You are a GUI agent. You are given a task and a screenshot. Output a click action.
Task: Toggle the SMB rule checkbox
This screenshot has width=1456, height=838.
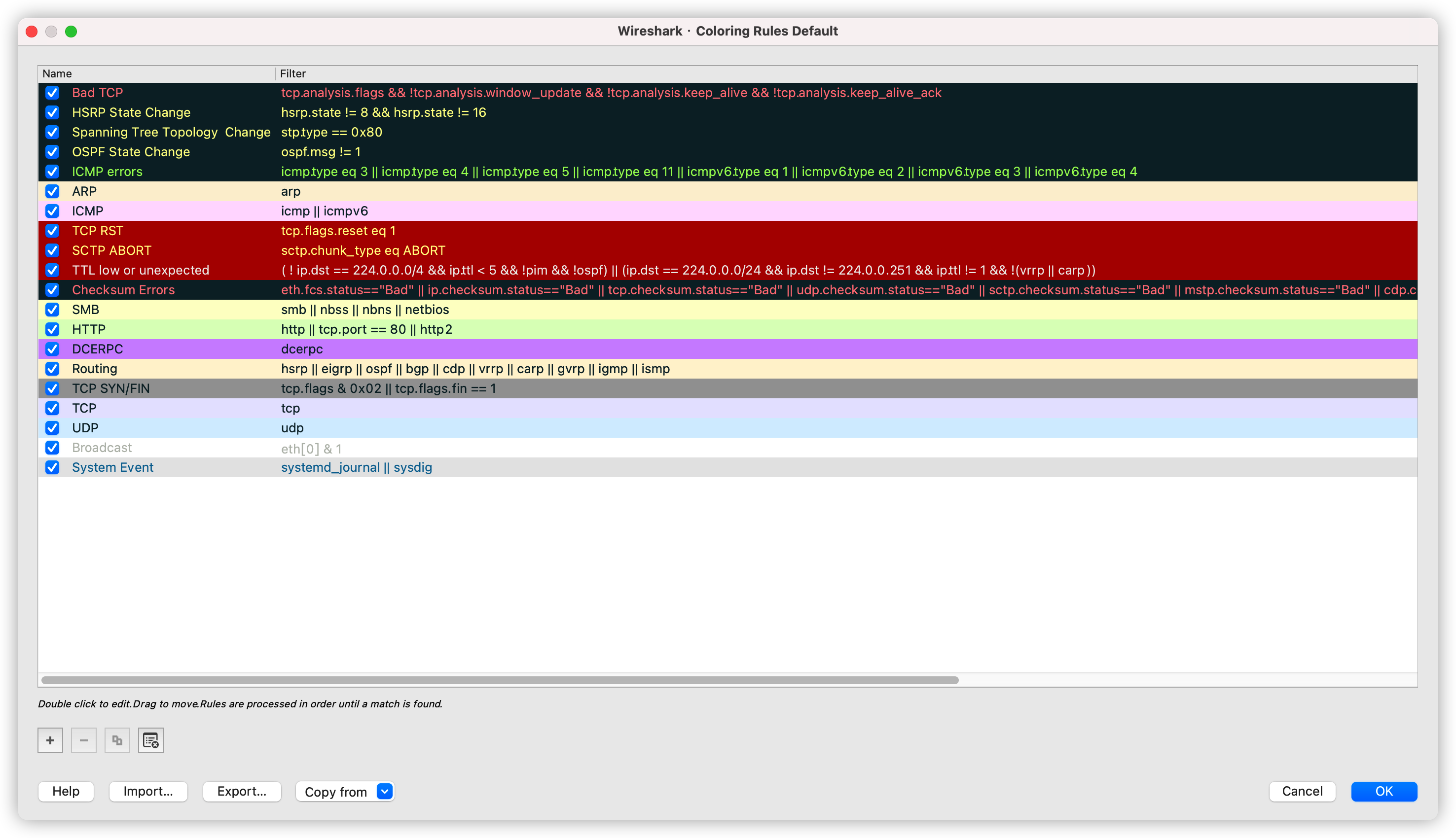tap(52, 310)
